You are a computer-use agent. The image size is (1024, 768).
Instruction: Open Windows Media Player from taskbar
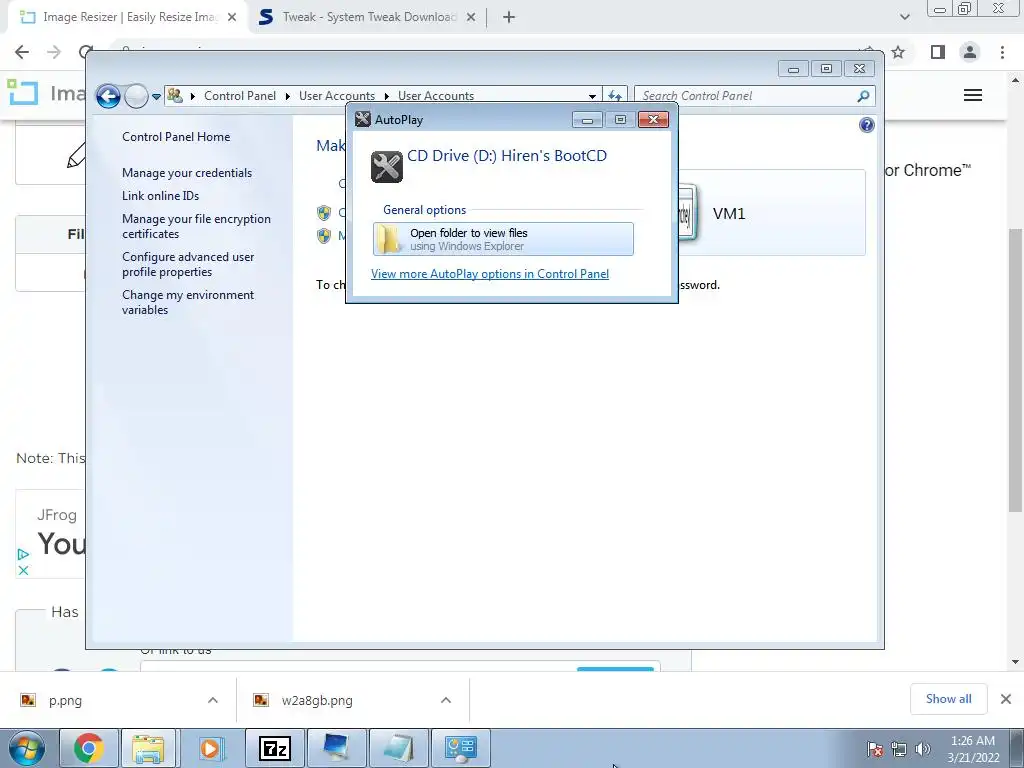coord(210,748)
